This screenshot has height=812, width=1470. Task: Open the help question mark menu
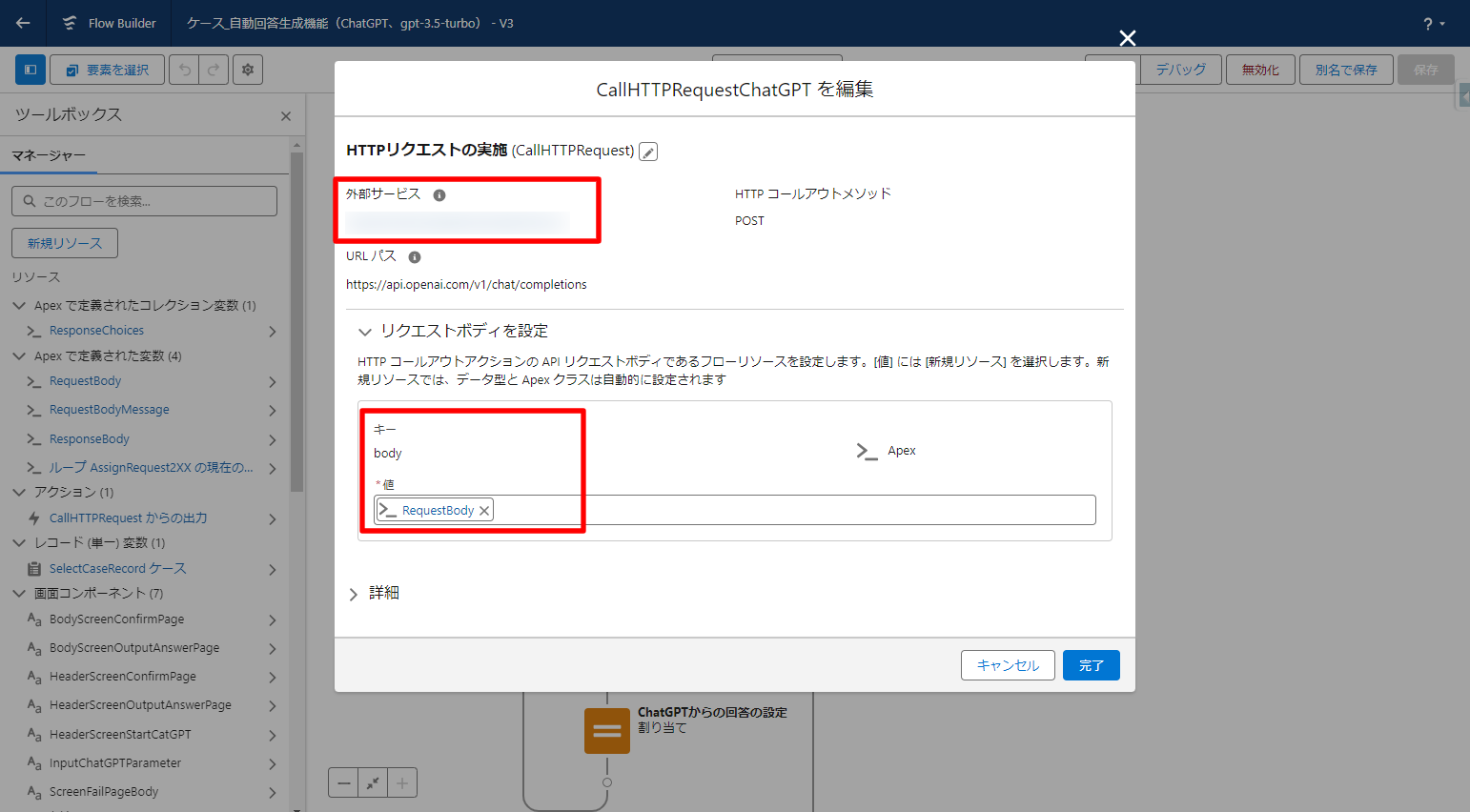click(1434, 24)
